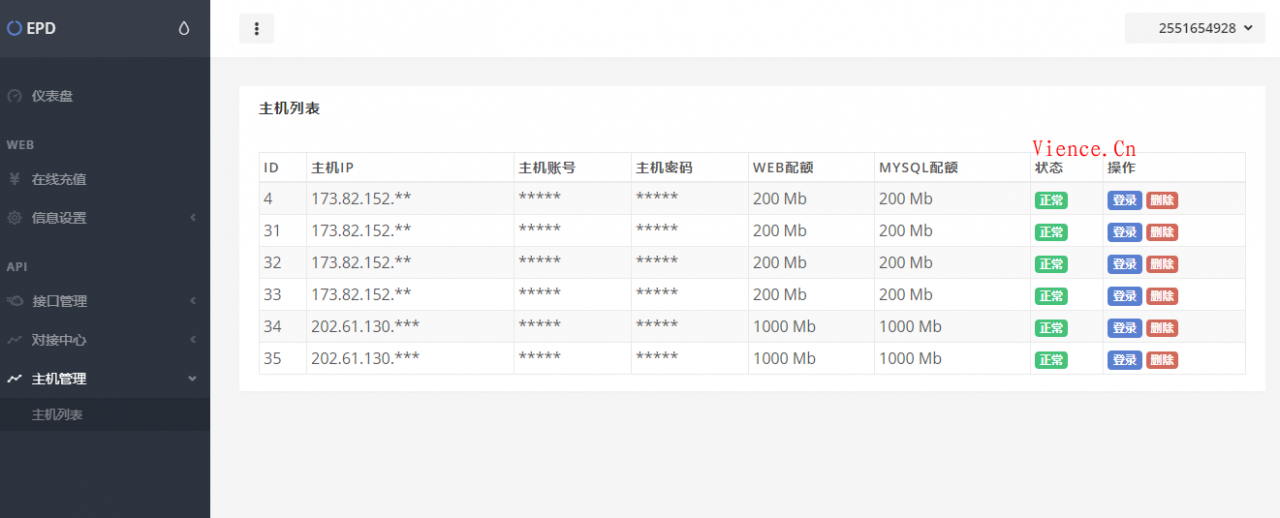Screen dimensions: 1280x518
Task: Click the chart icon beside 主机管理
Action: pos(14,379)
